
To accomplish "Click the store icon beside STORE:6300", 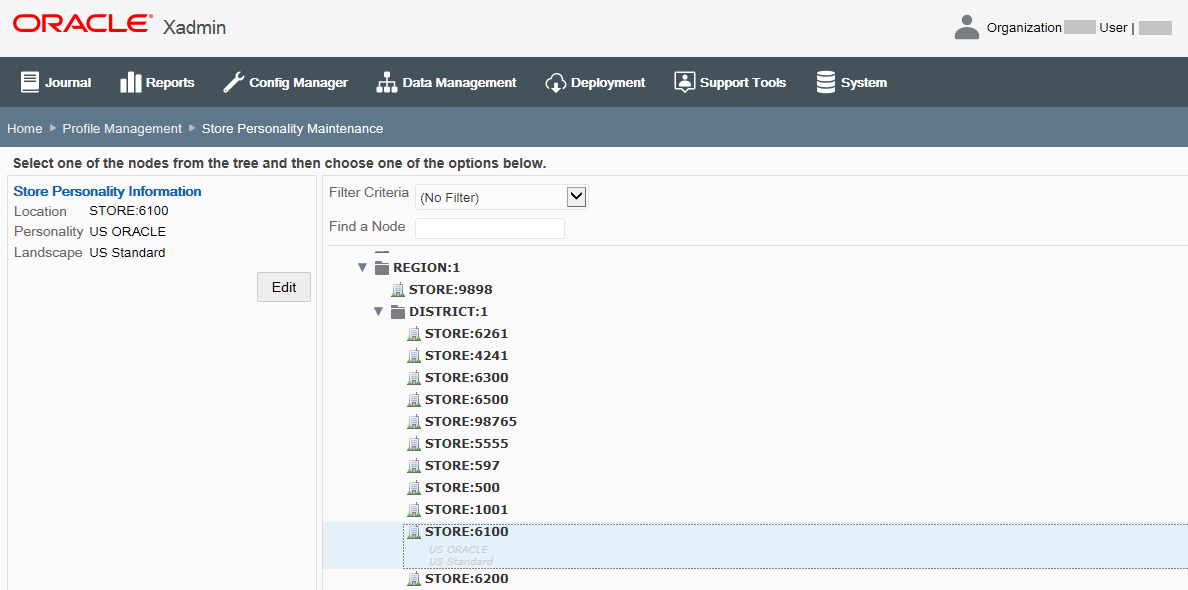I will point(414,377).
